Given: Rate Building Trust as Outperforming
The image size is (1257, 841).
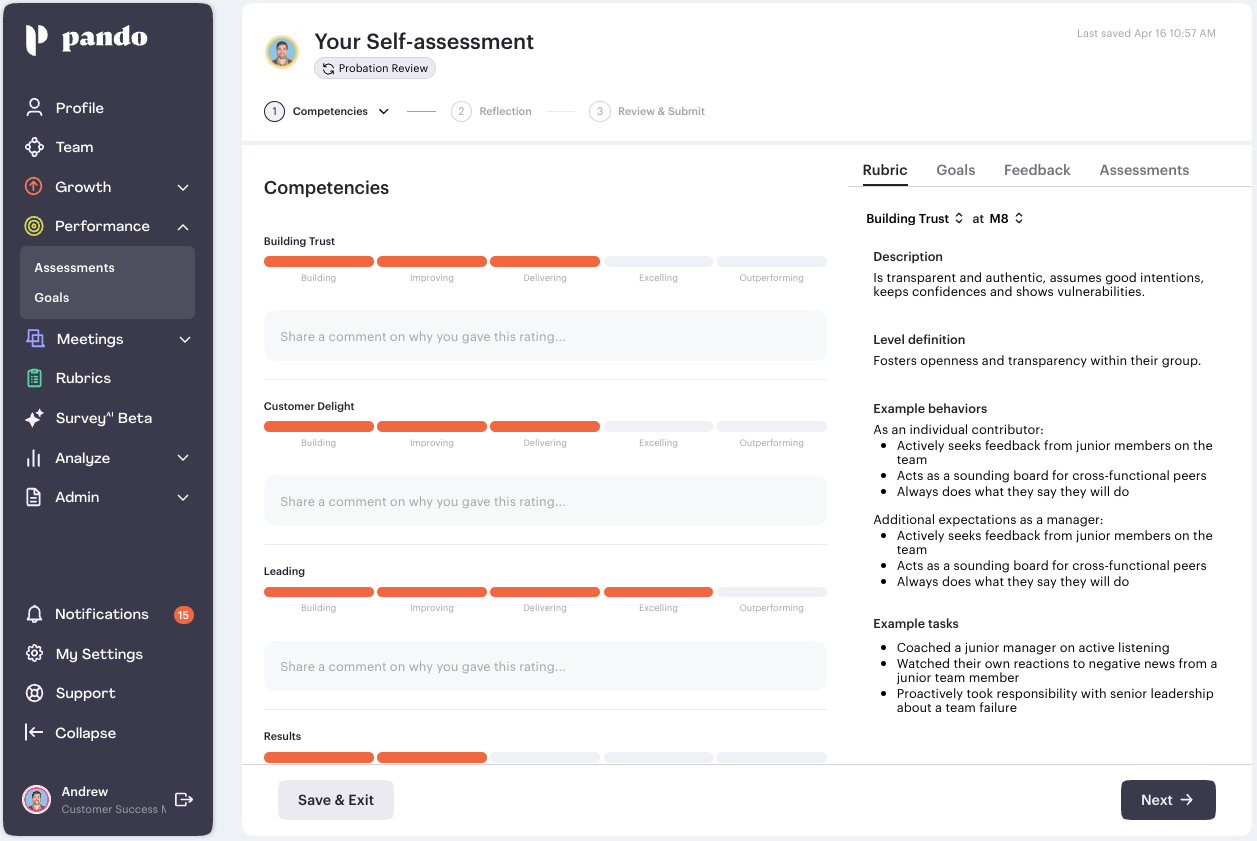Looking at the screenshot, I should click(x=771, y=262).
